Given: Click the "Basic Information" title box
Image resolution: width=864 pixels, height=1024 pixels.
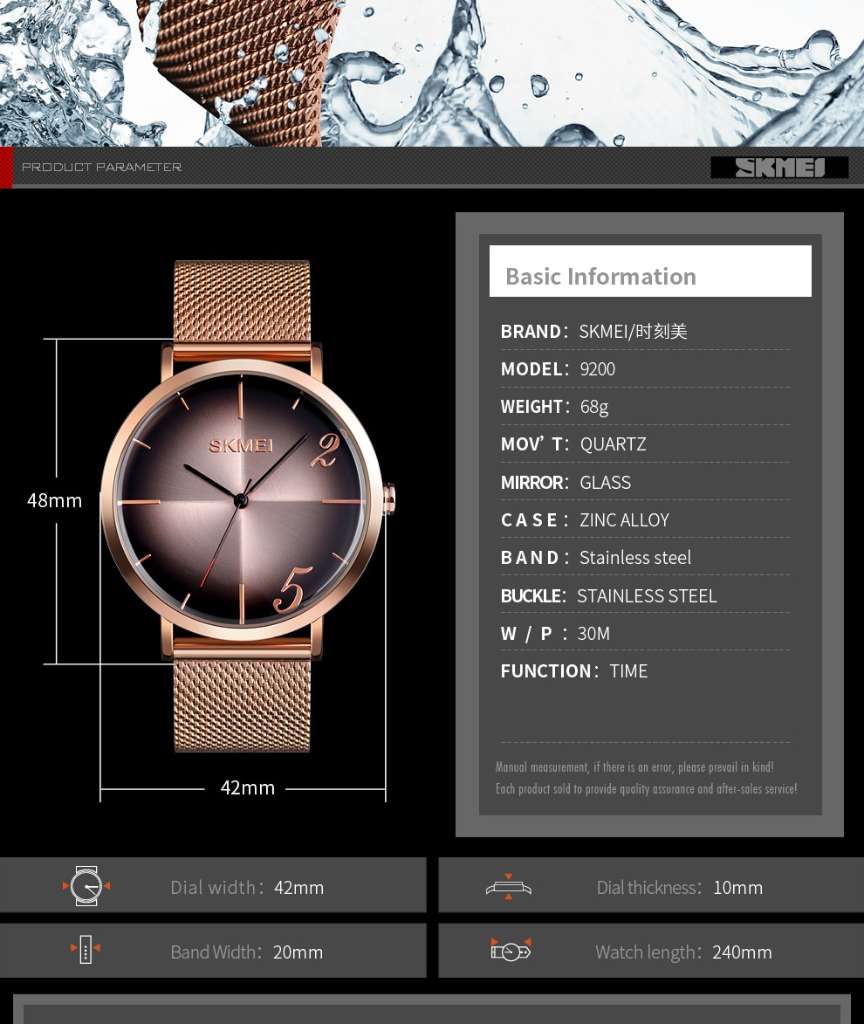Looking at the screenshot, I should tap(650, 271).
